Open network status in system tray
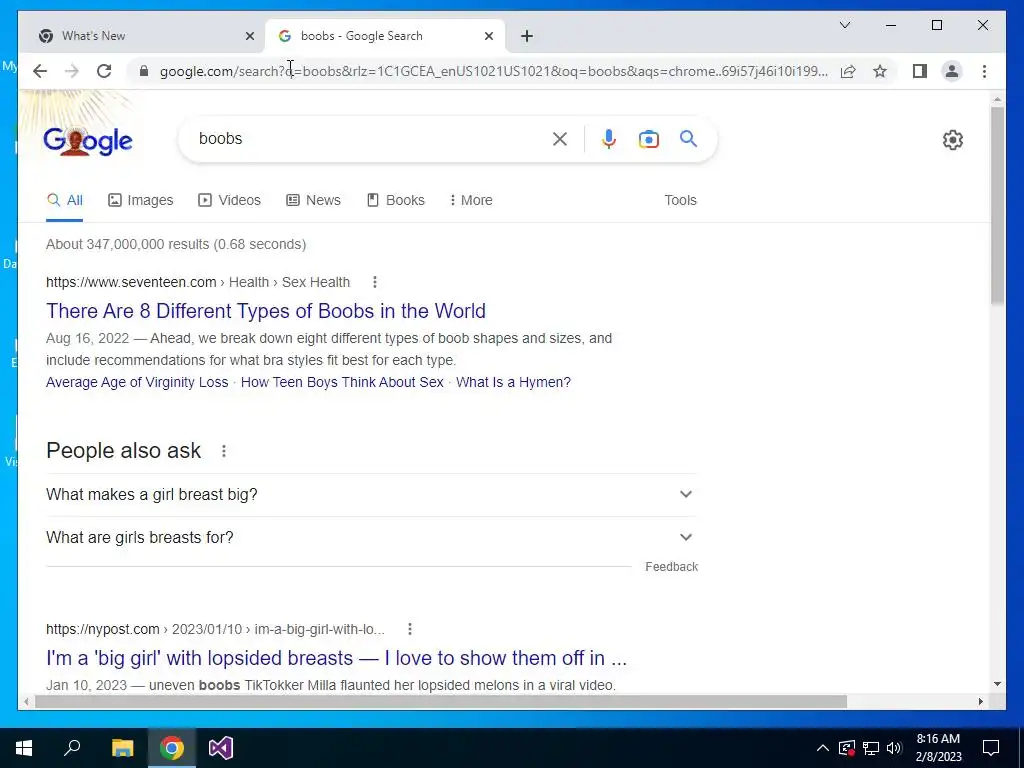Image resolution: width=1024 pixels, height=768 pixels. tap(871, 748)
